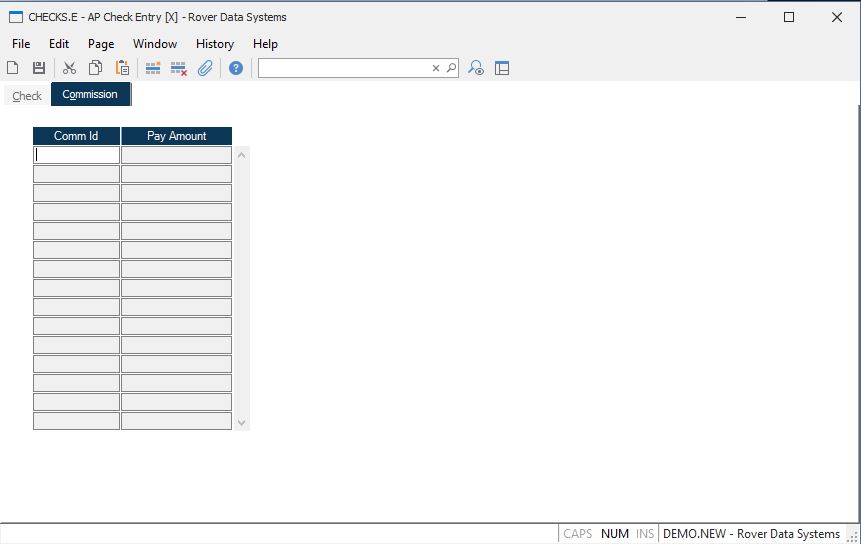
Task: Switch to the Check tab
Action: [27, 96]
